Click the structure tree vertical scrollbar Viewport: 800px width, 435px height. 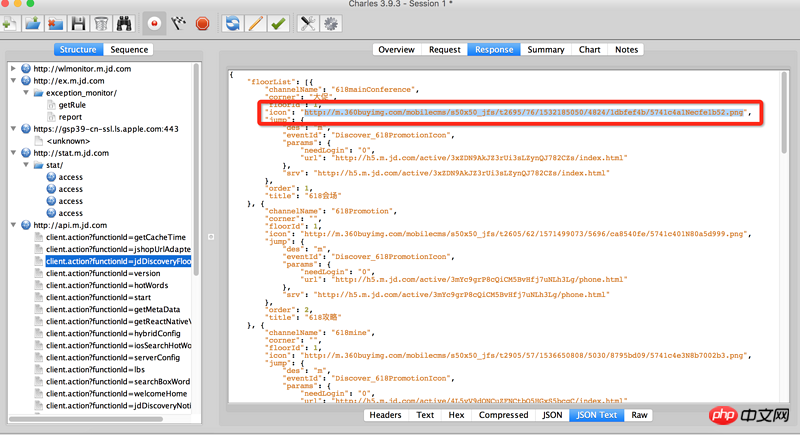pyautogui.click(x=196, y=168)
